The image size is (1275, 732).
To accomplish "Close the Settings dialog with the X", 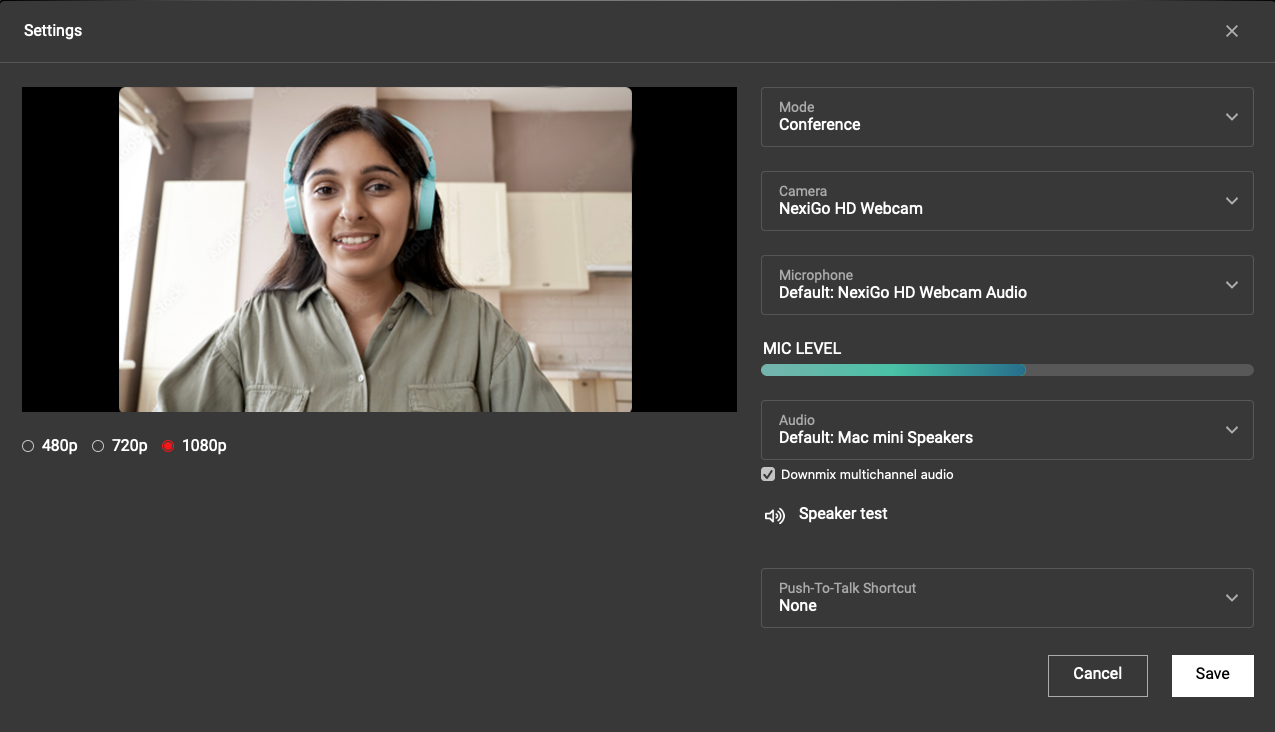I will [x=1232, y=31].
